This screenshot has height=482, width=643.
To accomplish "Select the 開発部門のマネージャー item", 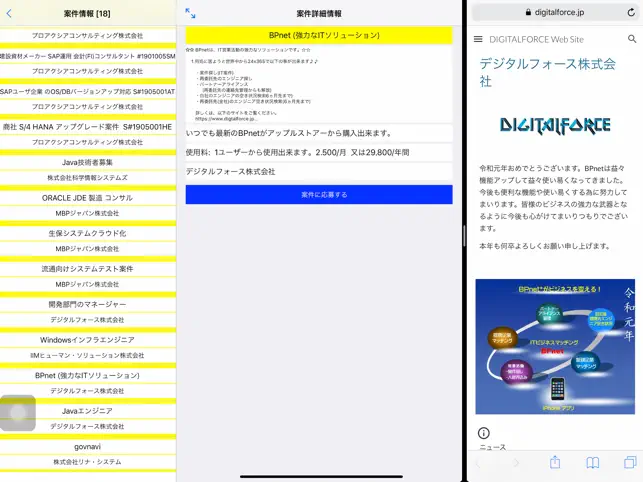I will pyautogui.click(x=88, y=304).
